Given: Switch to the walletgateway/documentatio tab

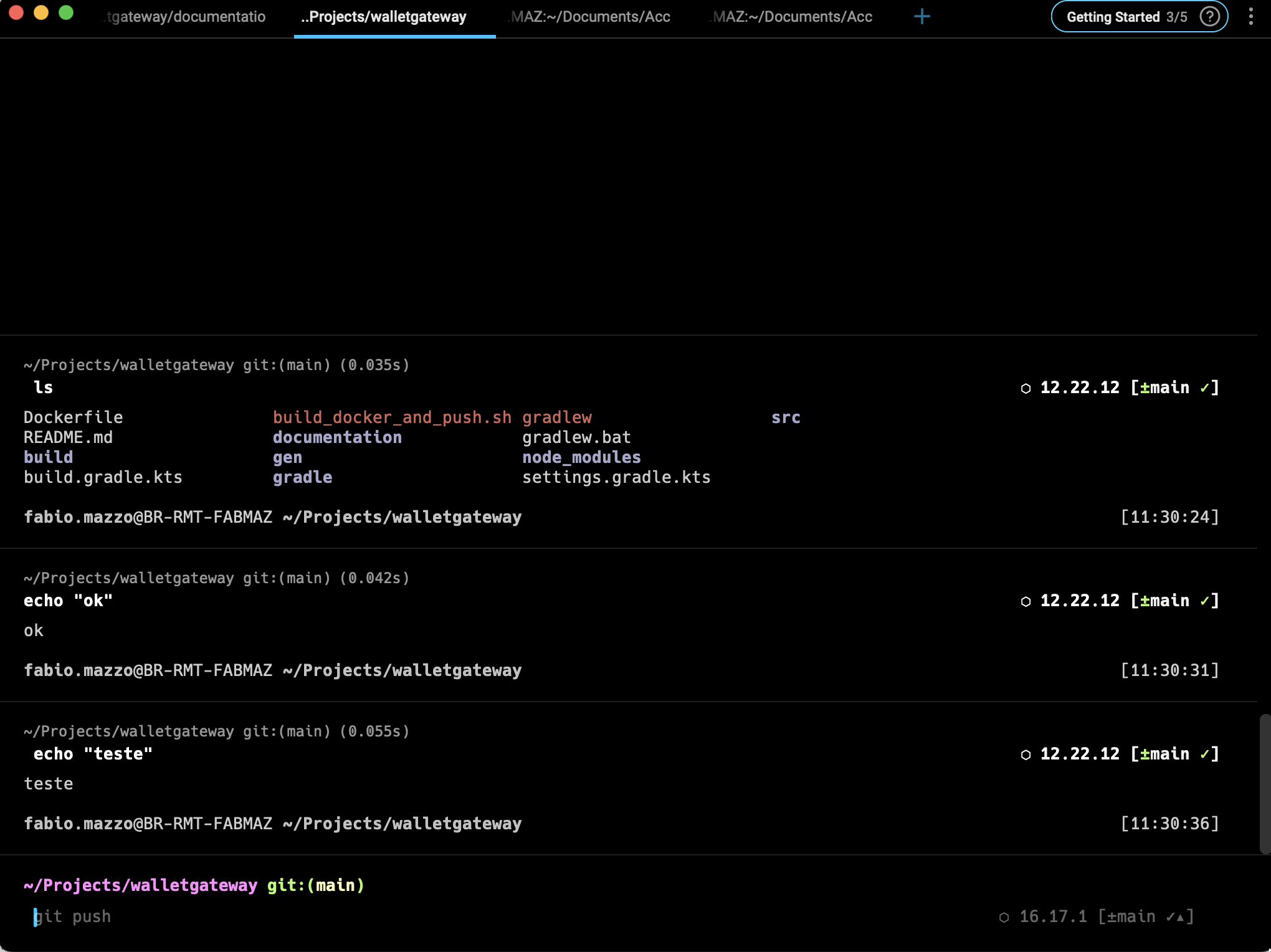Looking at the screenshot, I should click(x=184, y=17).
